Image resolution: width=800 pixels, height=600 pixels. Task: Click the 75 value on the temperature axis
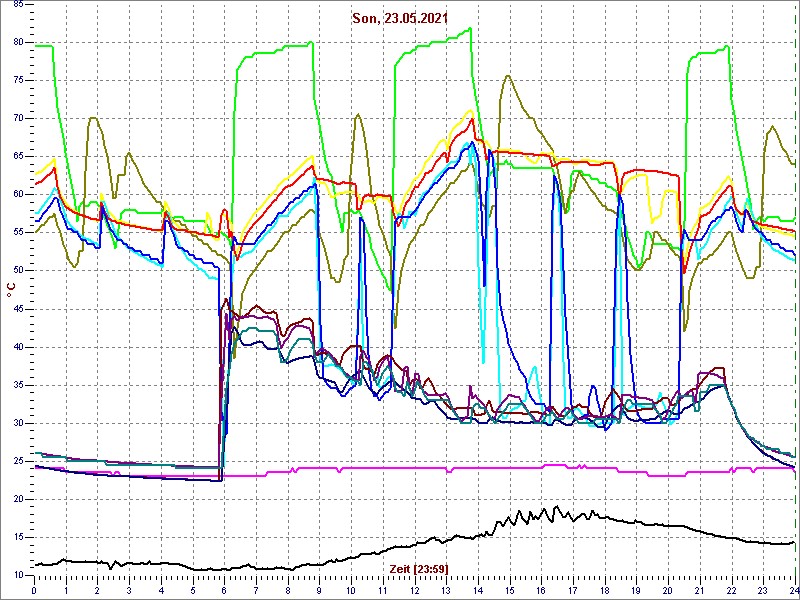tap(17, 81)
